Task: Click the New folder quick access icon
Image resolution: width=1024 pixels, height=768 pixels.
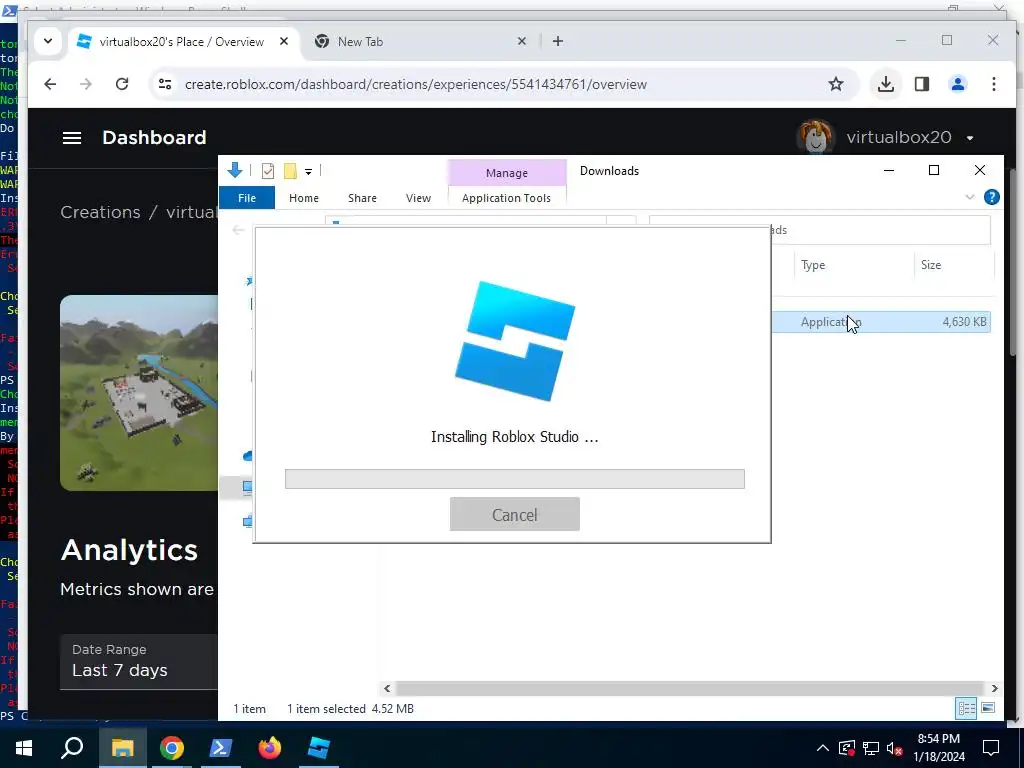Action: 290,171
